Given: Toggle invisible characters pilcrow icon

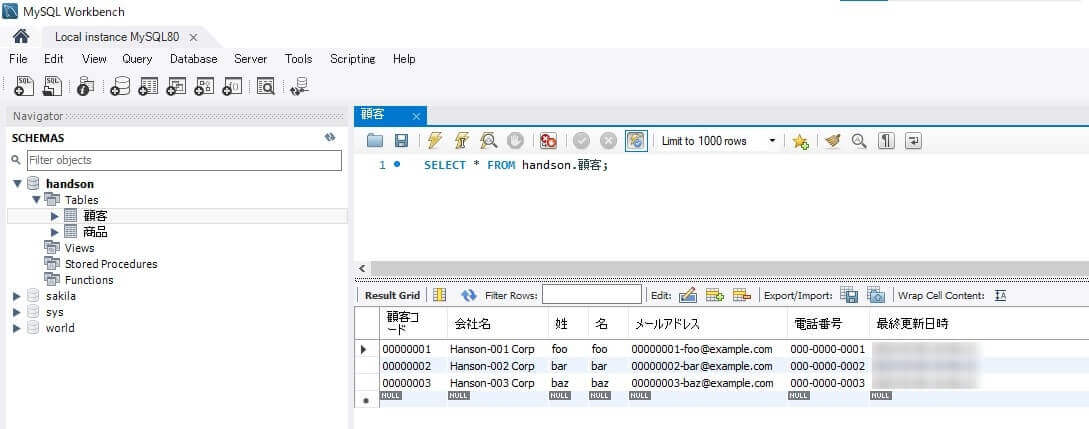Looking at the screenshot, I should pyautogui.click(x=886, y=141).
